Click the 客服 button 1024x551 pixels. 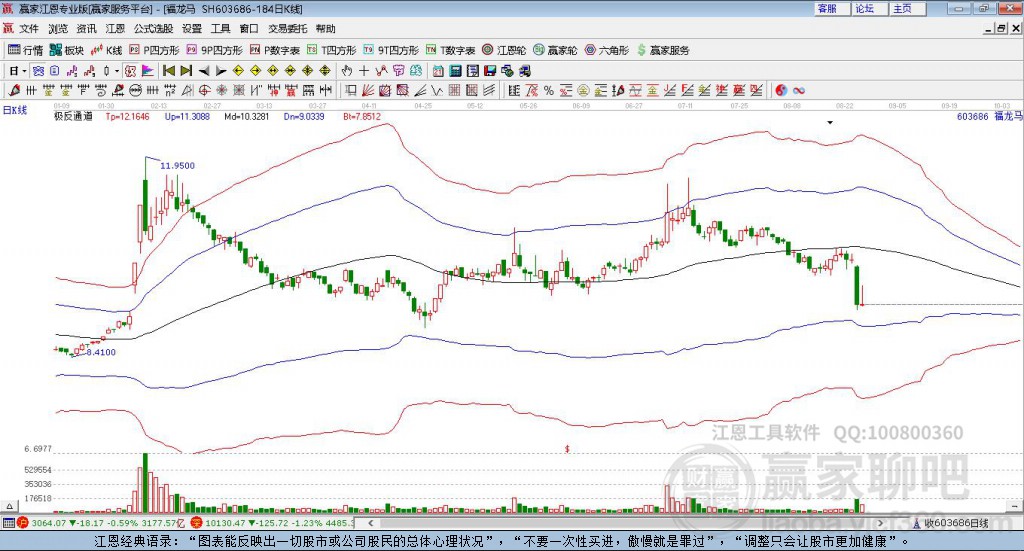(x=831, y=8)
